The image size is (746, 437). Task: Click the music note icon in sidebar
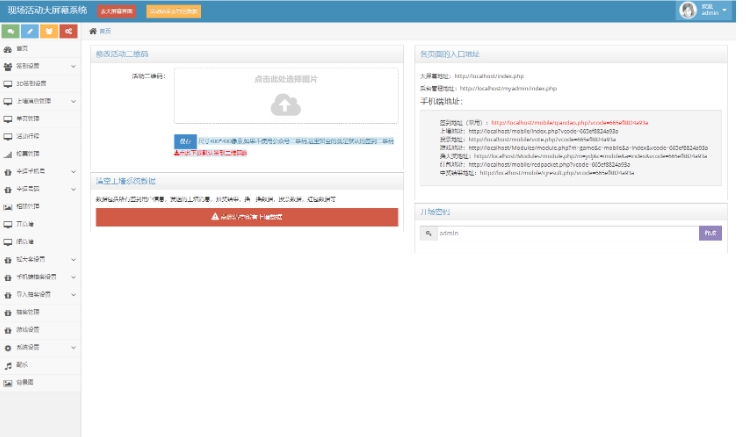pos(8,366)
